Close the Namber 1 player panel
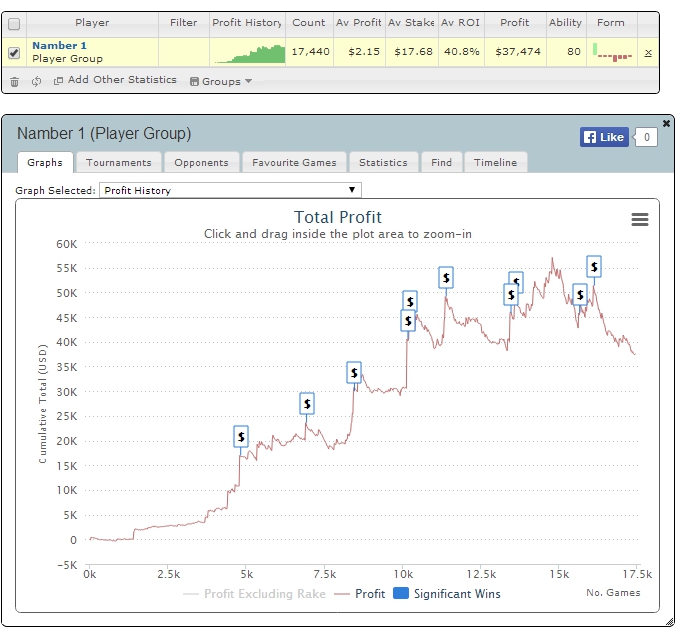692x638 pixels. (x=666, y=124)
